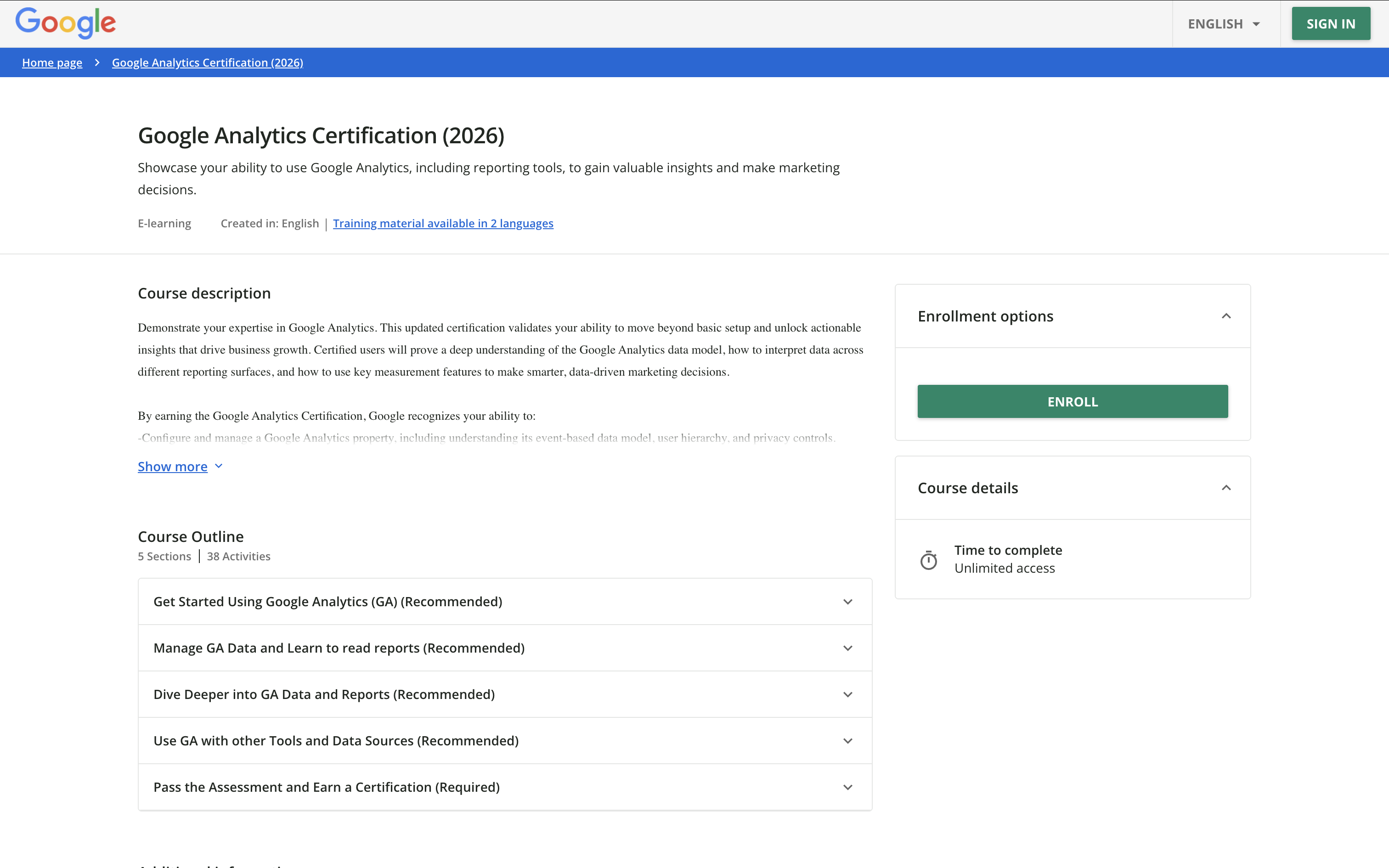Collapse the Course details panel chevron

pos(1226,488)
